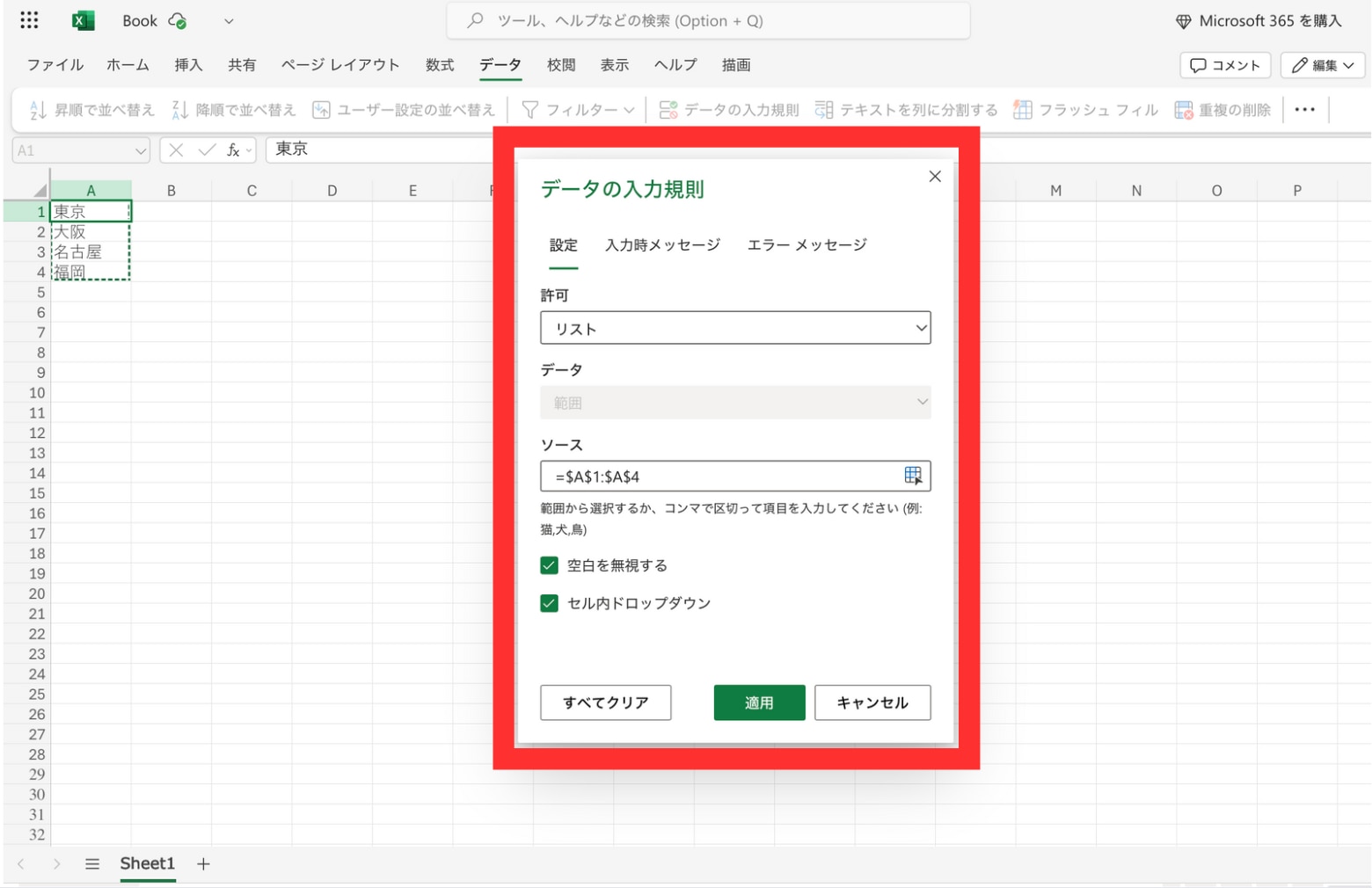Open the Name Box dropdown arrow

click(140, 150)
